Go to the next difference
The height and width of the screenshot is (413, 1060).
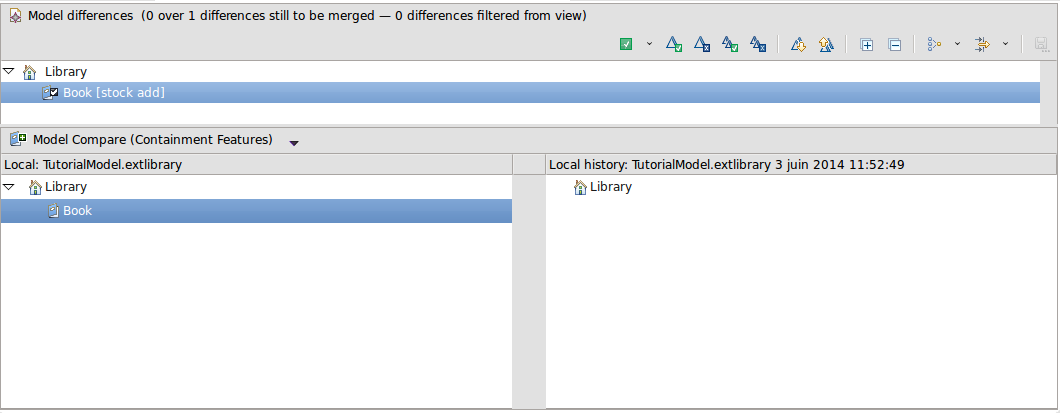tap(798, 44)
